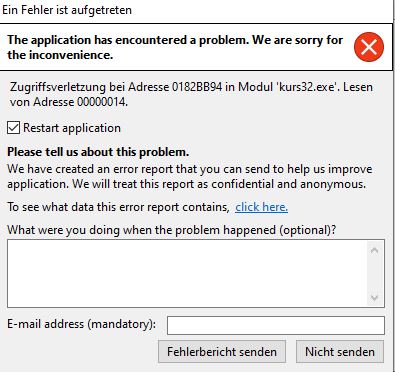
Task: Send the report via 'Fehlerbericht senden'
Action: (222, 351)
